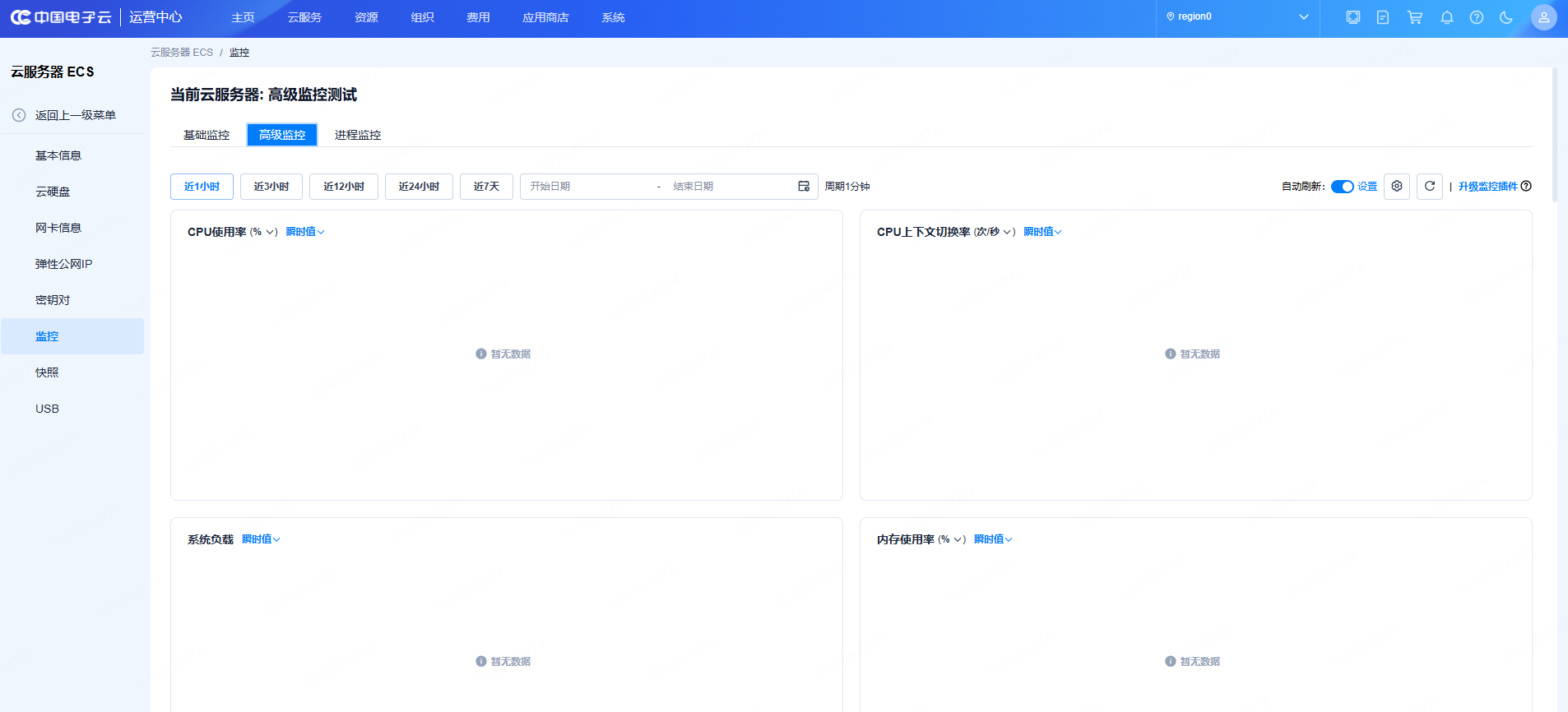Viewport: 1568px width, 712px height.
Task: Click the 升级监控插件 link
Action: pos(1487,187)
